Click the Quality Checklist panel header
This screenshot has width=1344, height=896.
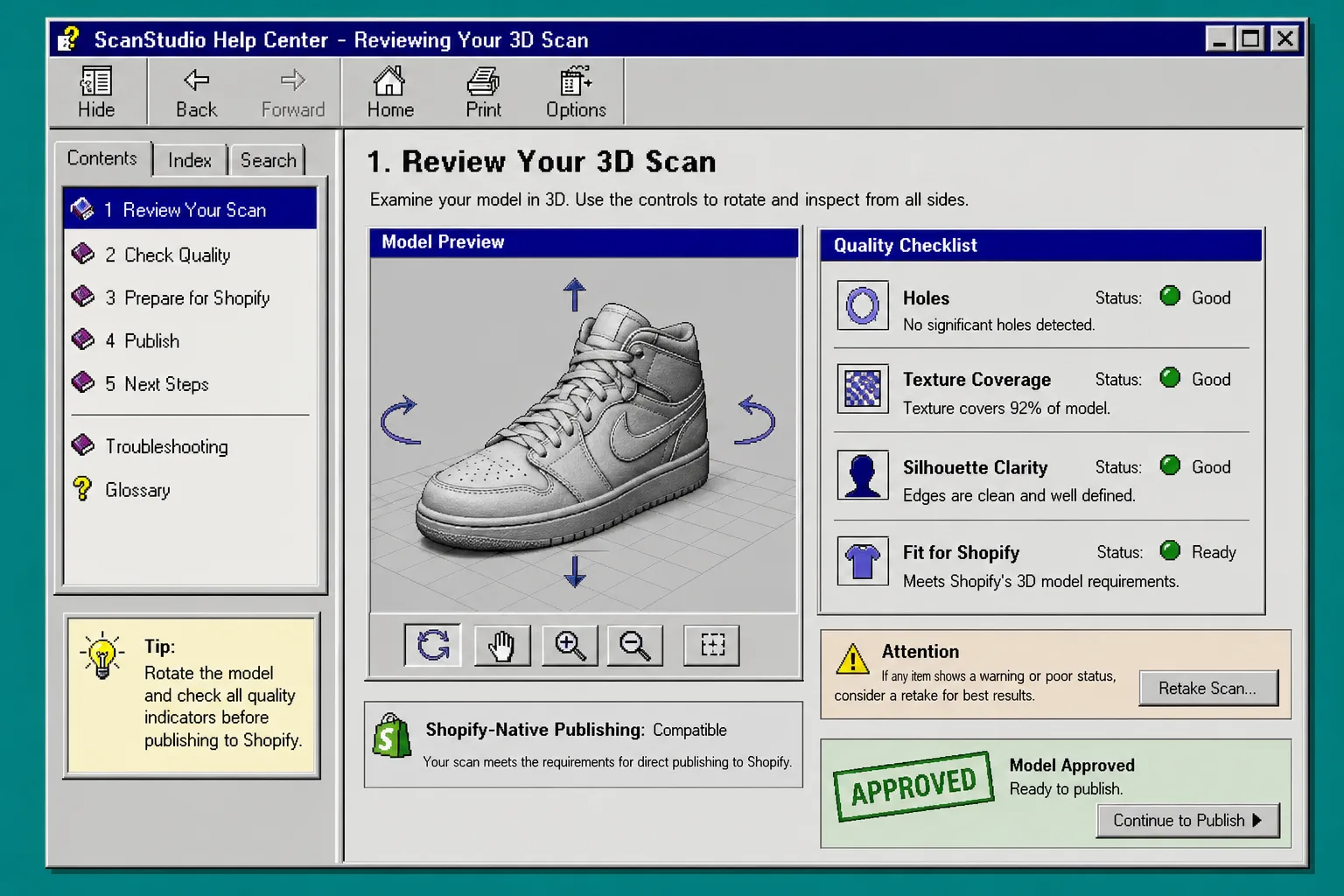1041,245
